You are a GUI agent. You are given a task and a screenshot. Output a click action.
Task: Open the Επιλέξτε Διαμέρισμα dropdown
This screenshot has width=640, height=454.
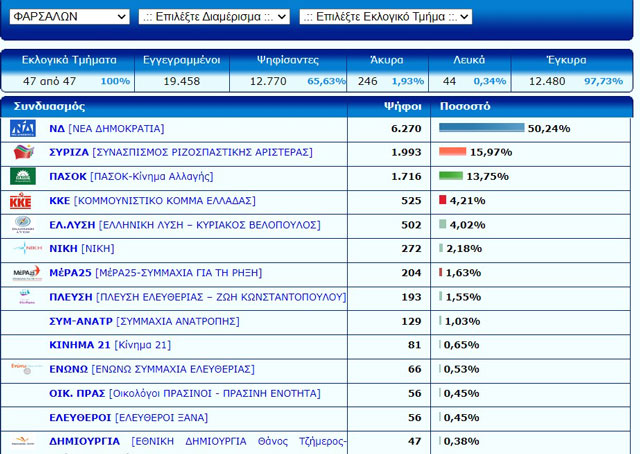pos(213,17)
